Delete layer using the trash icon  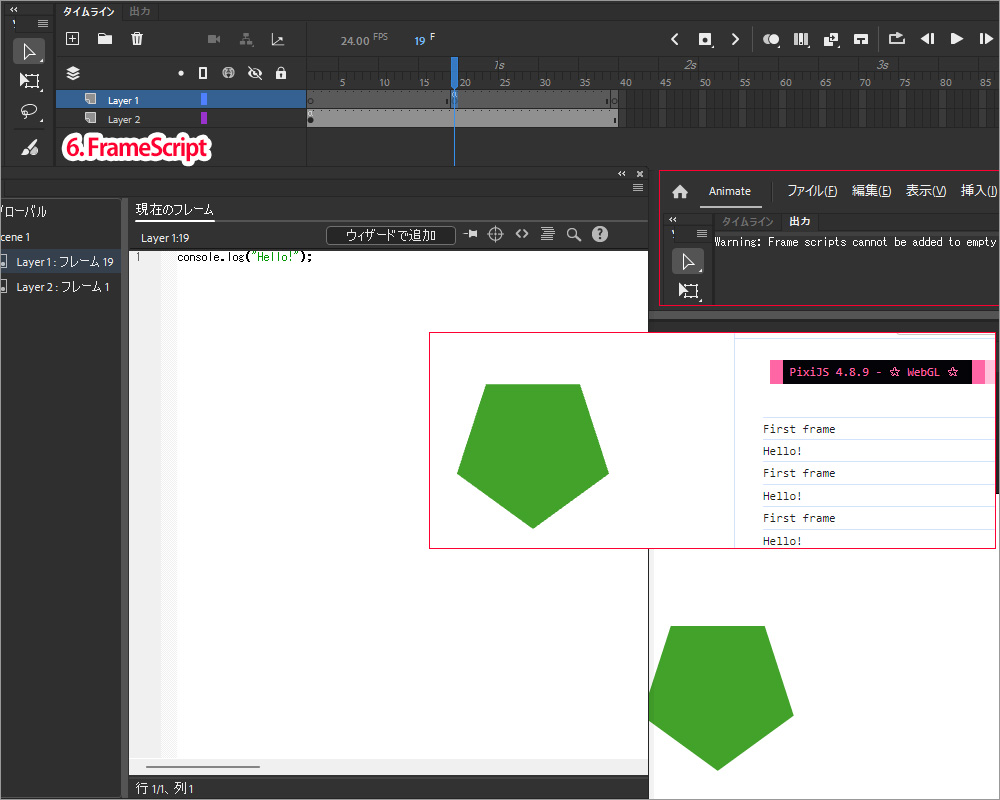click(137, 39)
